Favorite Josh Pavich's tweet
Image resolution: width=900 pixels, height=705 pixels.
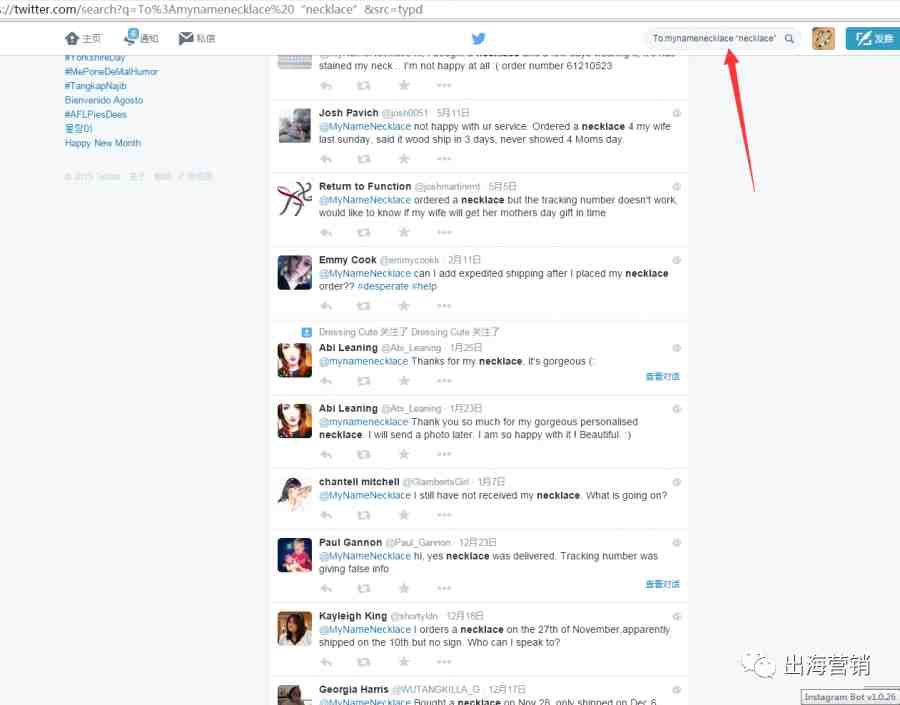404,159
